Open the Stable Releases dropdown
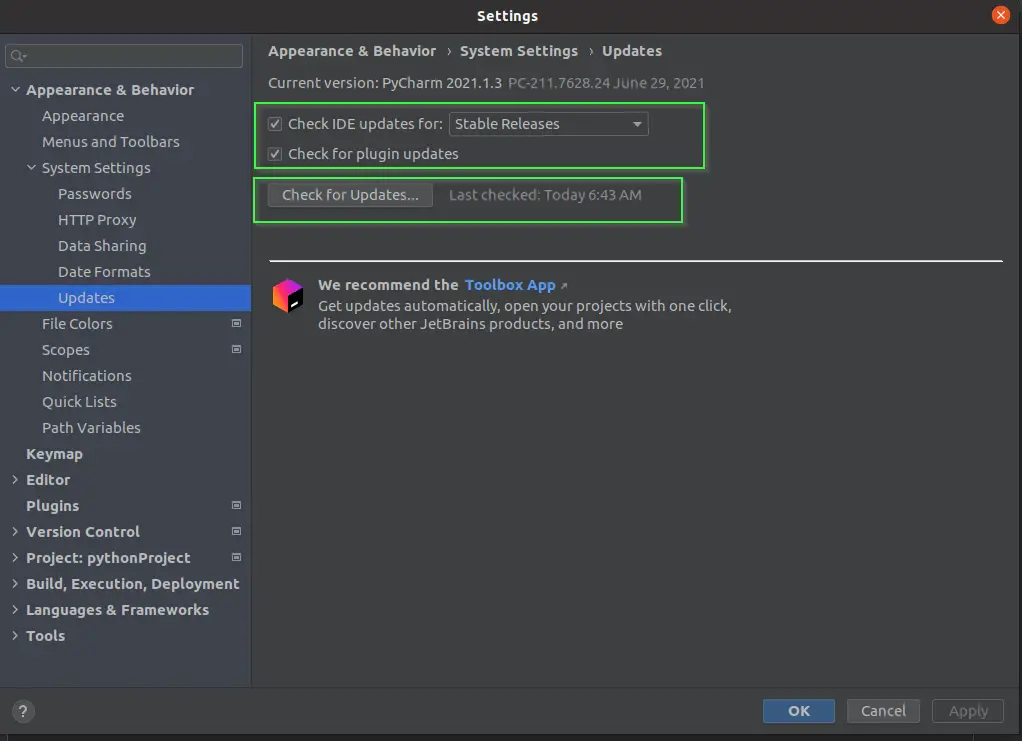Screen dimensions: 1022x741 548,124
